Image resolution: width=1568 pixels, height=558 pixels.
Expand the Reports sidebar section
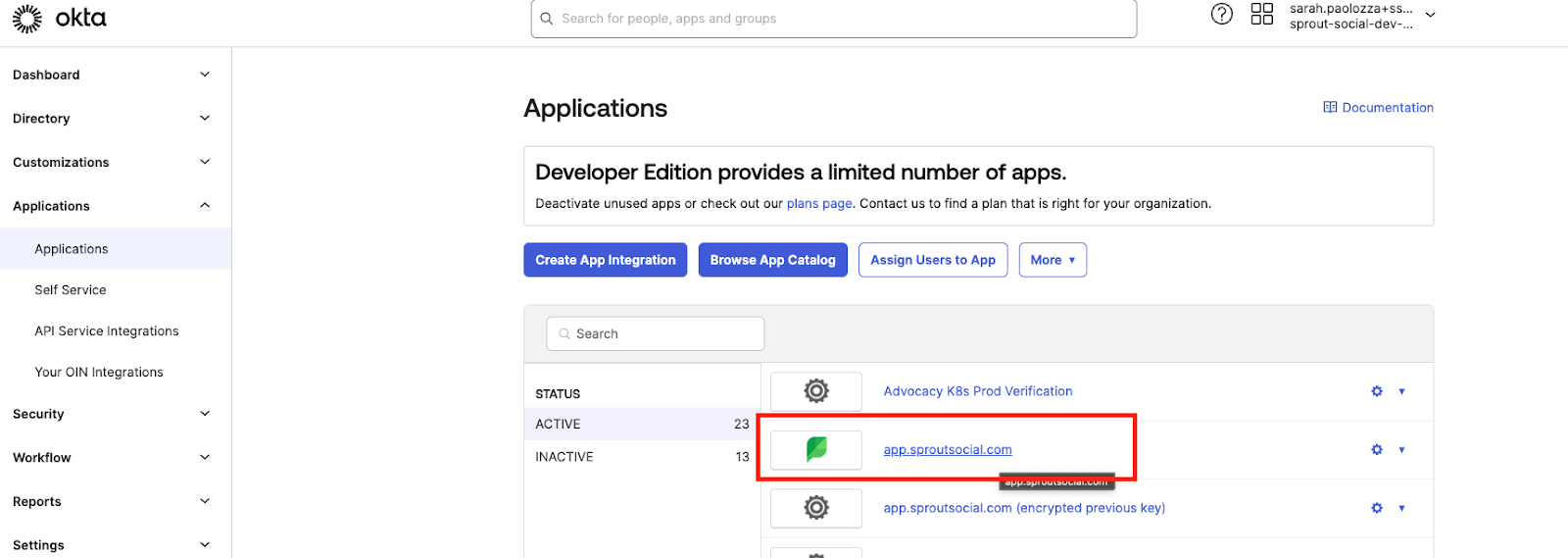[205, 501]
